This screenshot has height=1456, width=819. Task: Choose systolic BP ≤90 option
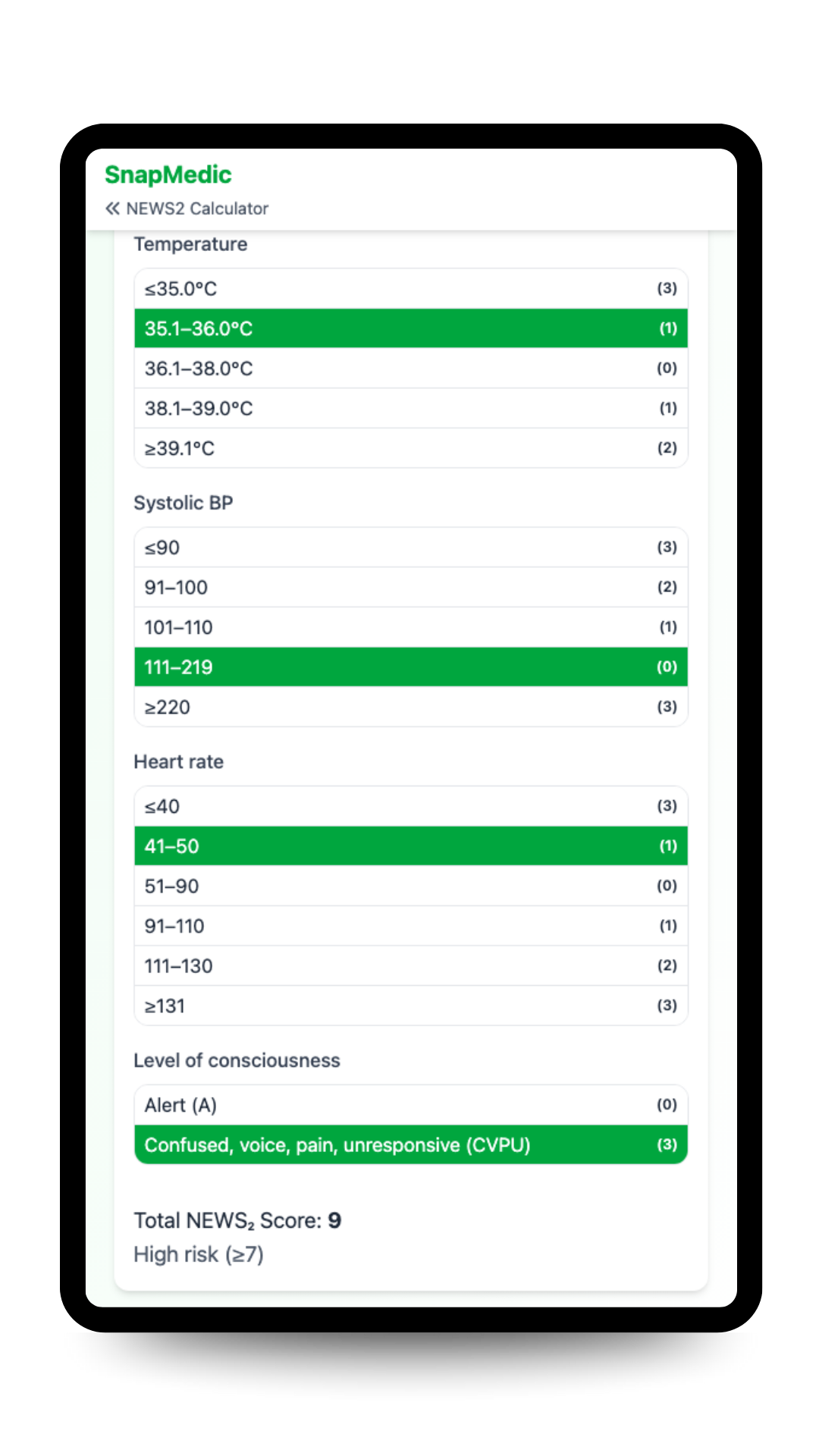[x=410, y=548]
